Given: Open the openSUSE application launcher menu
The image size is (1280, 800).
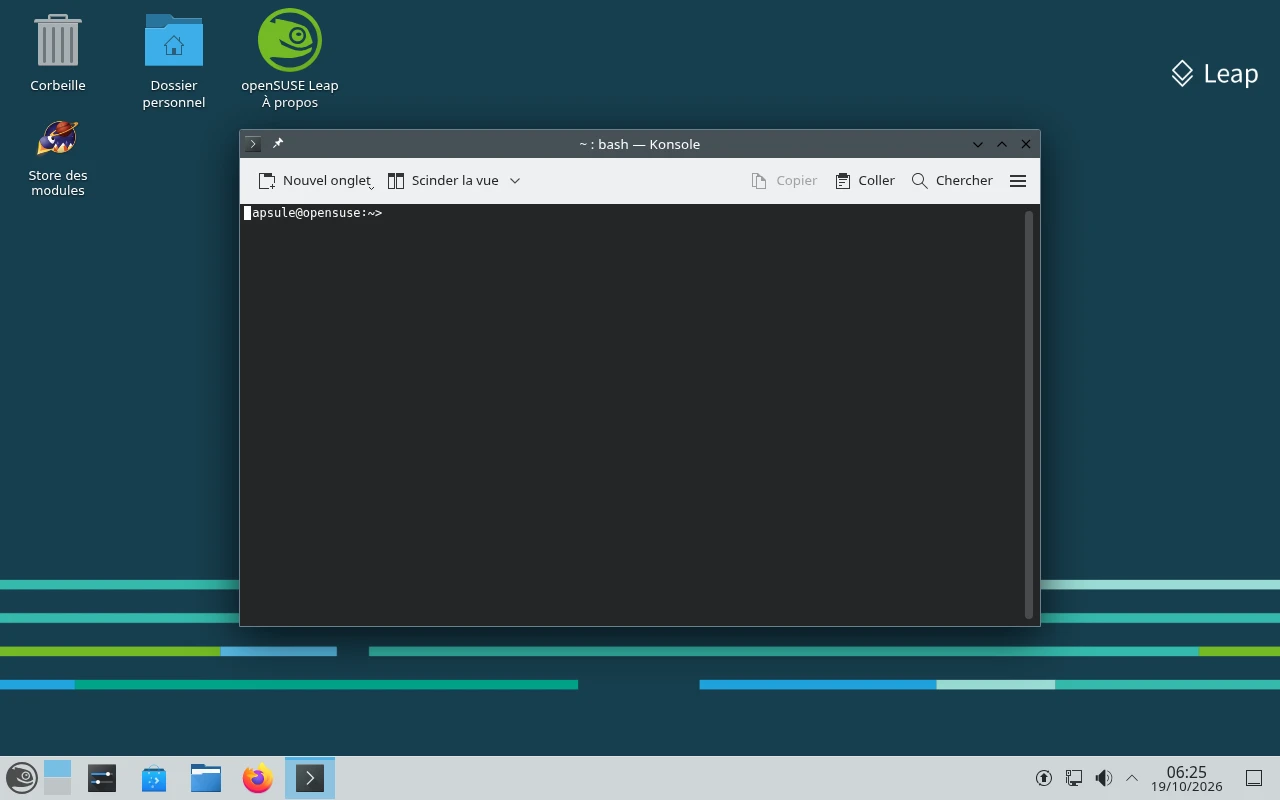Looking at the screenshot, I should (x=21, y=778).
